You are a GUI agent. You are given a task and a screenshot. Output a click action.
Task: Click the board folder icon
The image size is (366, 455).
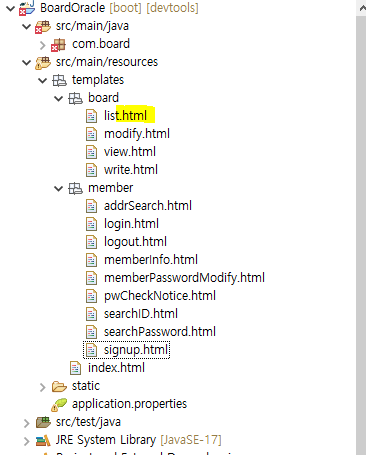point(75,98)
